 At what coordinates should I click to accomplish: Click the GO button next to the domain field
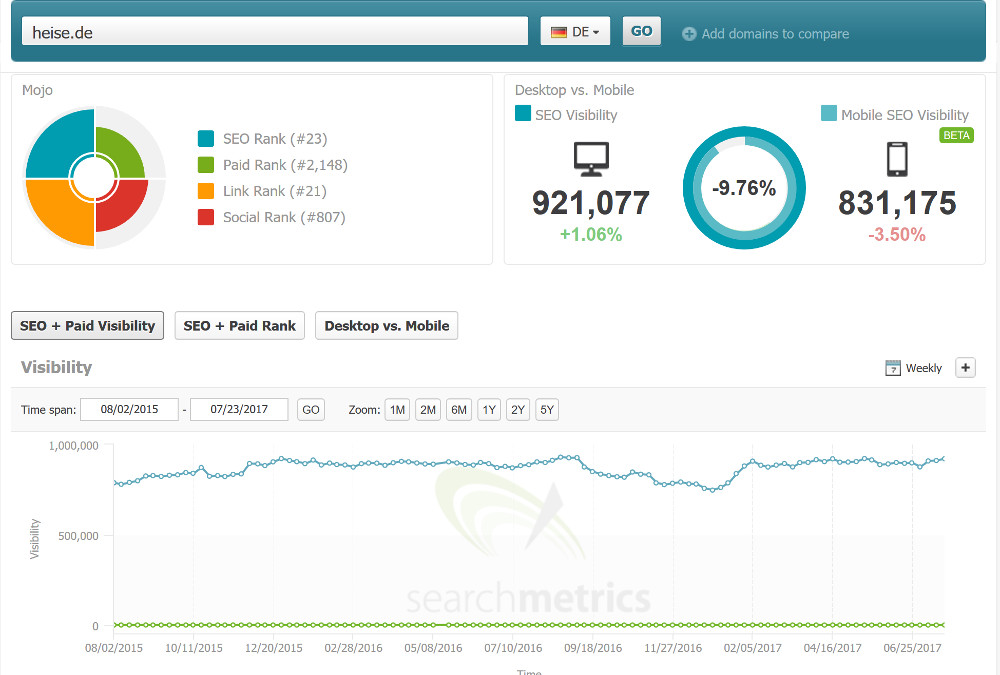641,30
